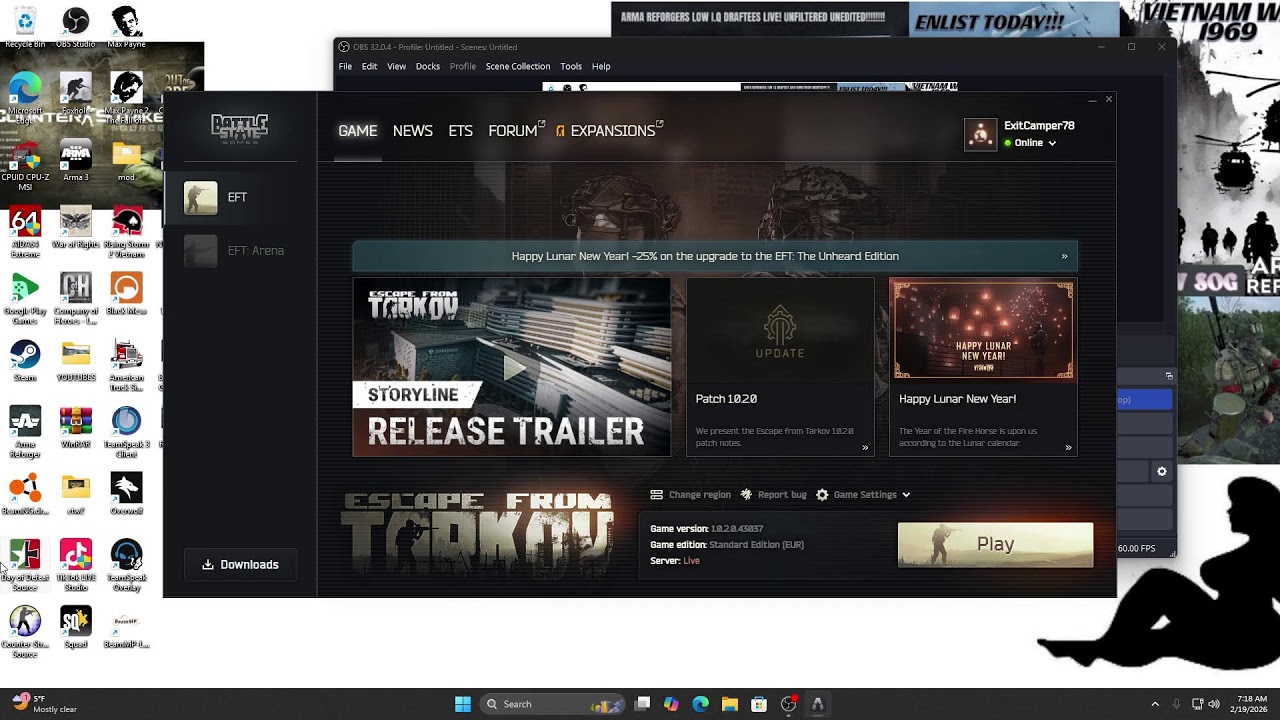Open EXPANSIONS tab
1280x720 pixels.
(610, 131)
